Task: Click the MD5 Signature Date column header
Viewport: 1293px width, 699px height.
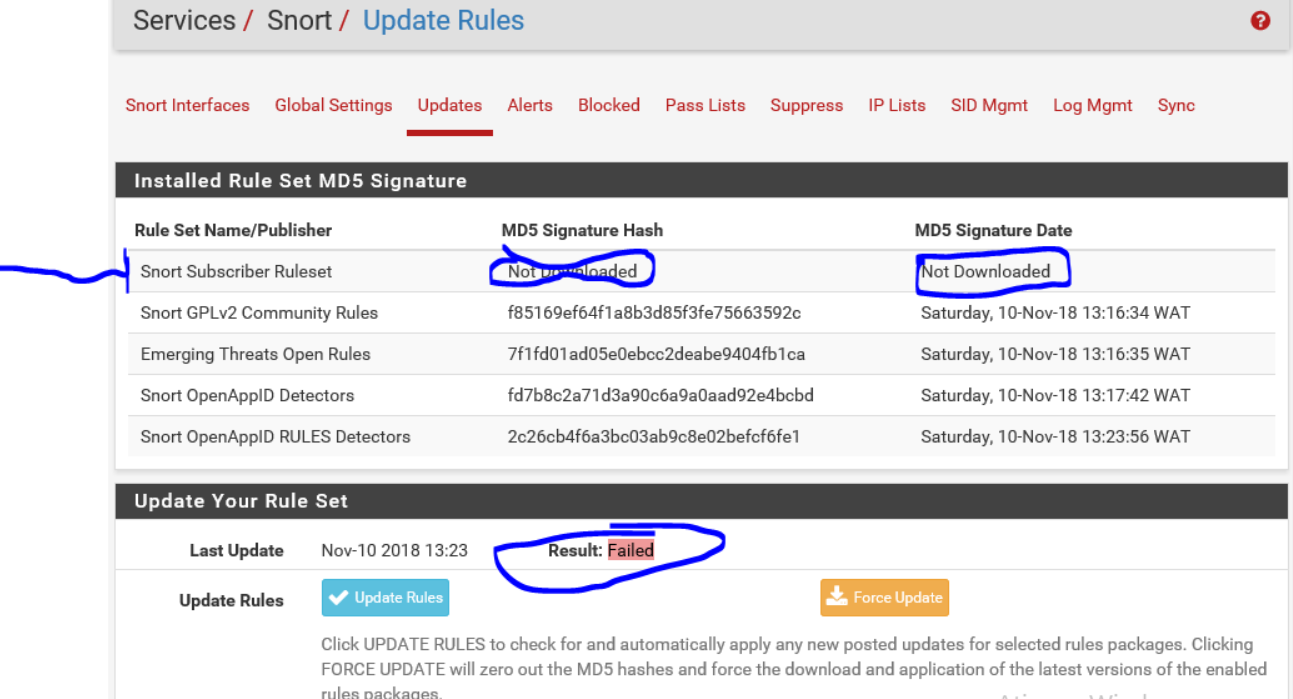Action: (x=993, y=230)
